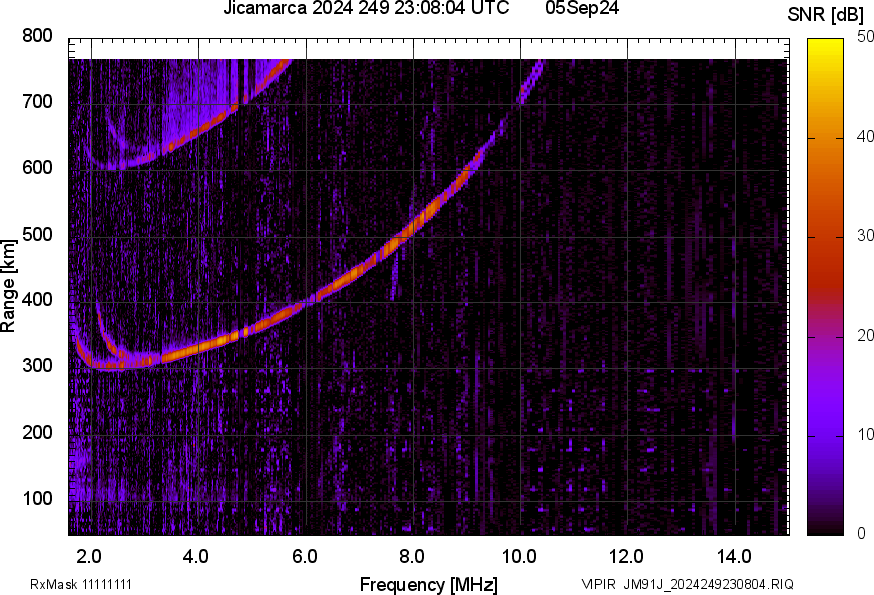Click the colorbar tick label '10'
The height and width of the screenshot is (595, 874).
point(865,434)
